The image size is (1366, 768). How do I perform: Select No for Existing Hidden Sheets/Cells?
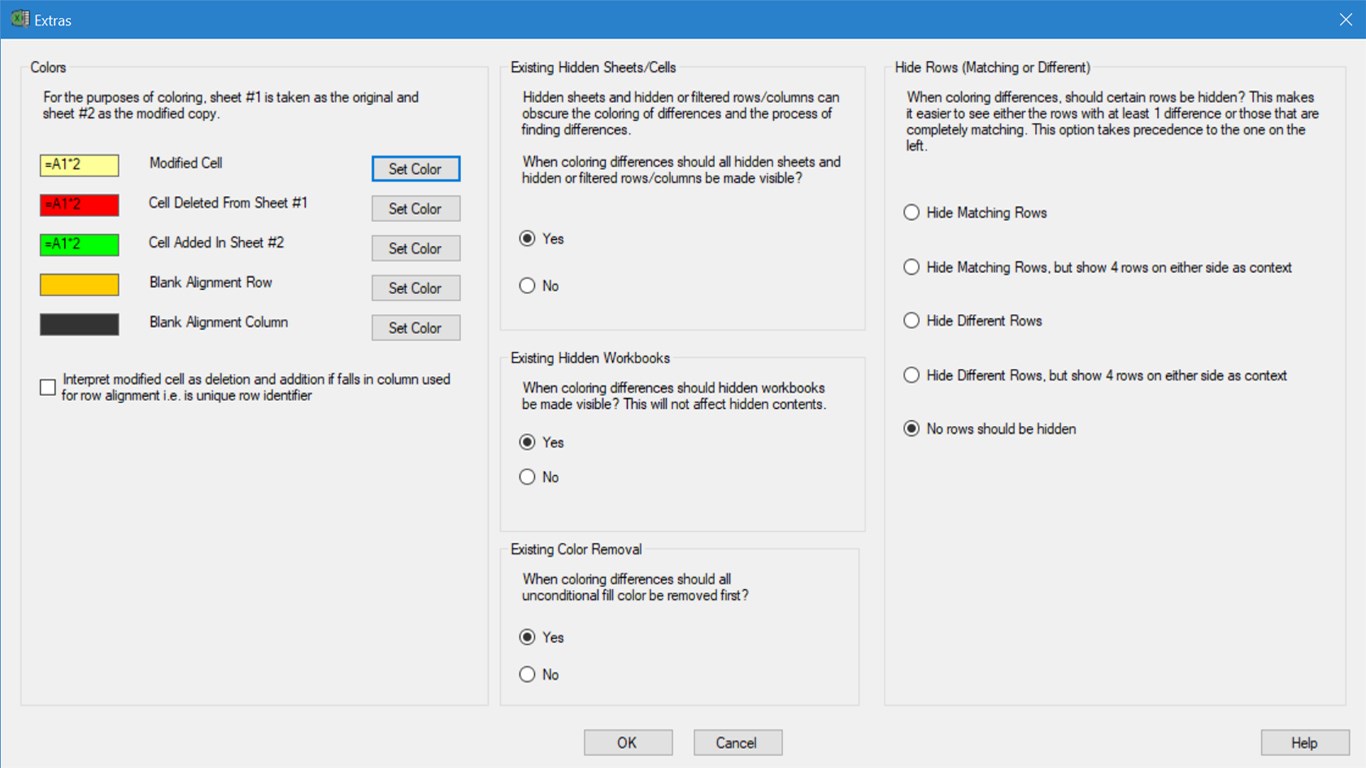[527, 286]
